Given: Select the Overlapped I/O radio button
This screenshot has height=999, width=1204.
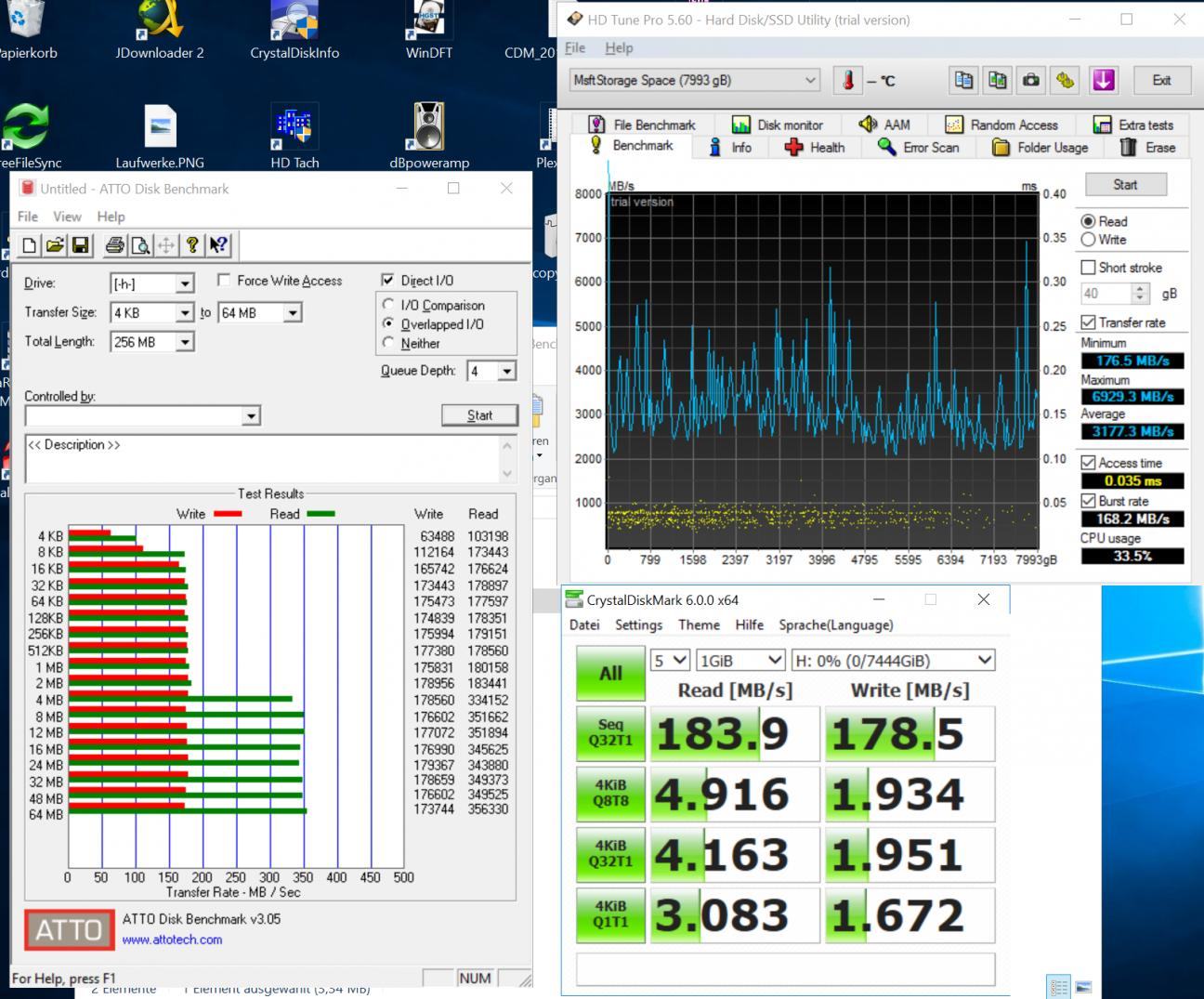Looking at the screenshot, I should 388,323.
